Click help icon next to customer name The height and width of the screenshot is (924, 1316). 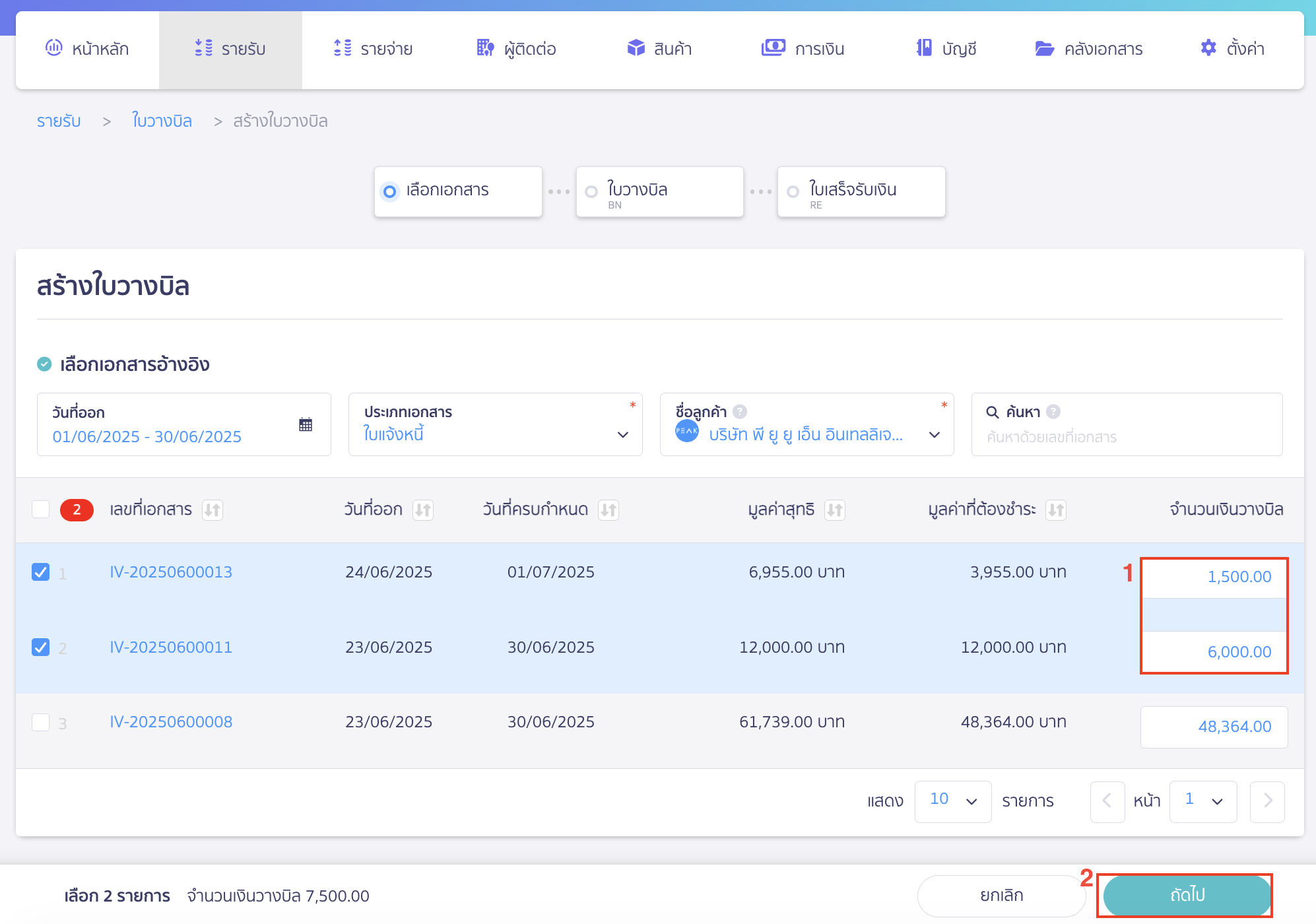pyautogui.click(x=740, y=412)
